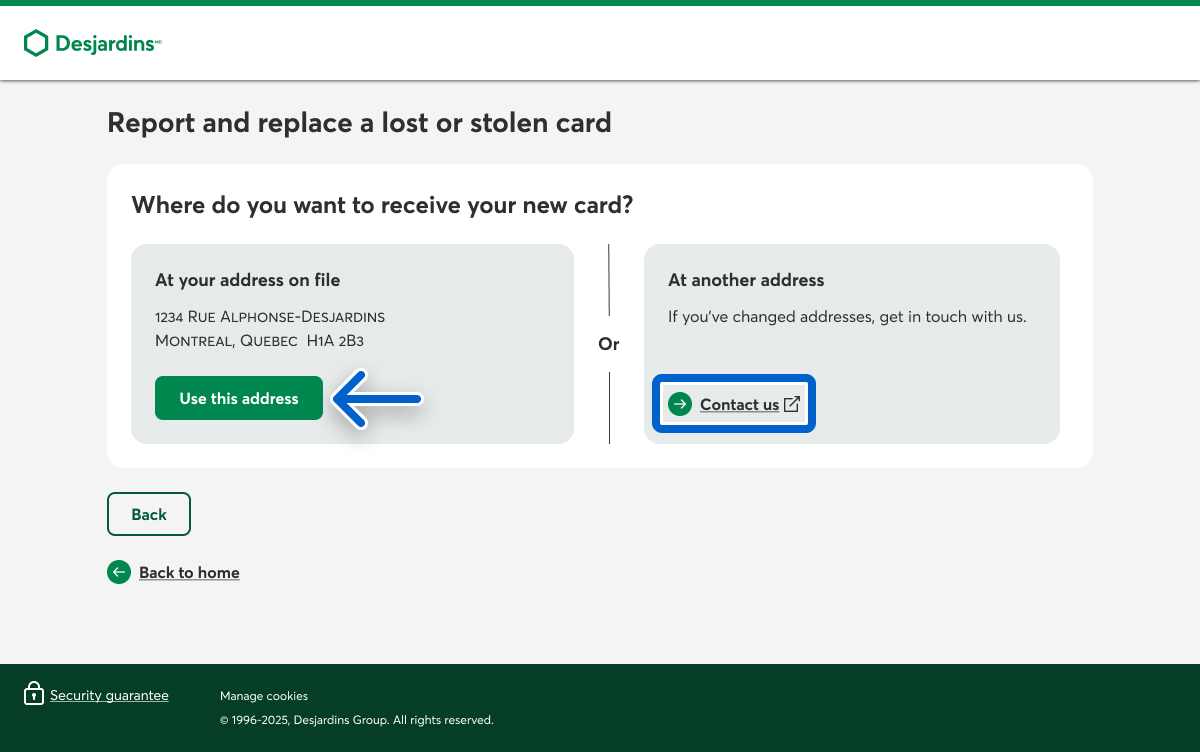Click the copyright notice in the footer
The image size is (1200, 752).
[x=357, y=720]
